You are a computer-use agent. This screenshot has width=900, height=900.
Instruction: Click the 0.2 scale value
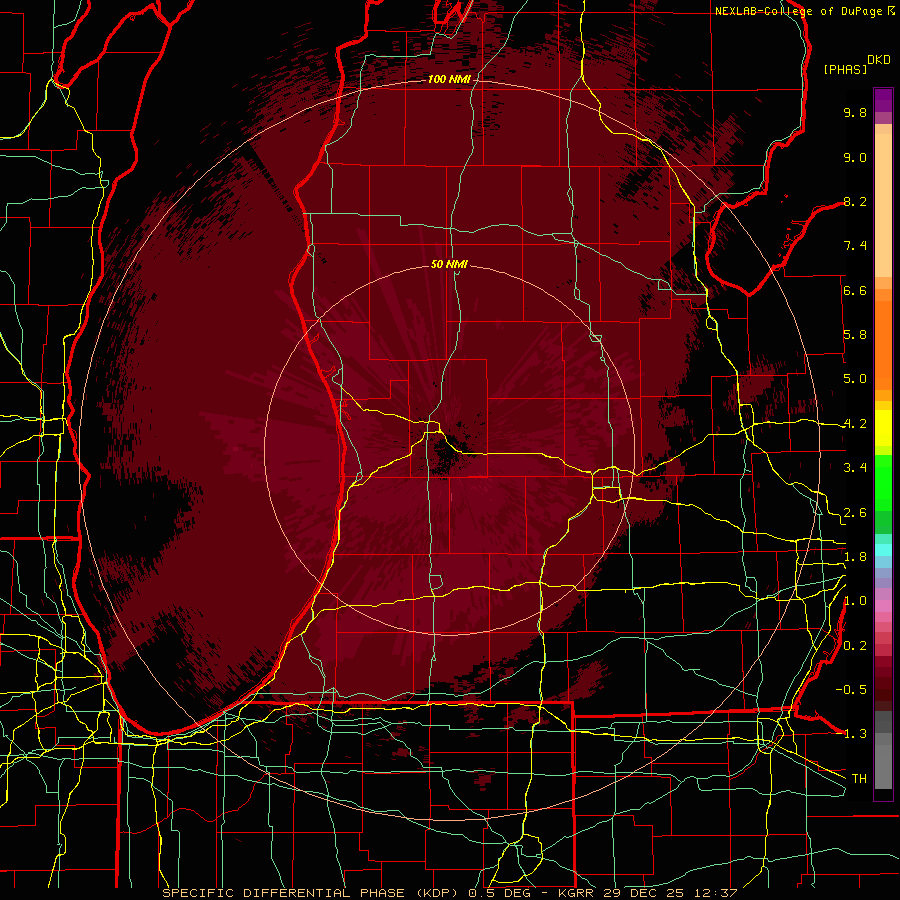click(855, 646)
